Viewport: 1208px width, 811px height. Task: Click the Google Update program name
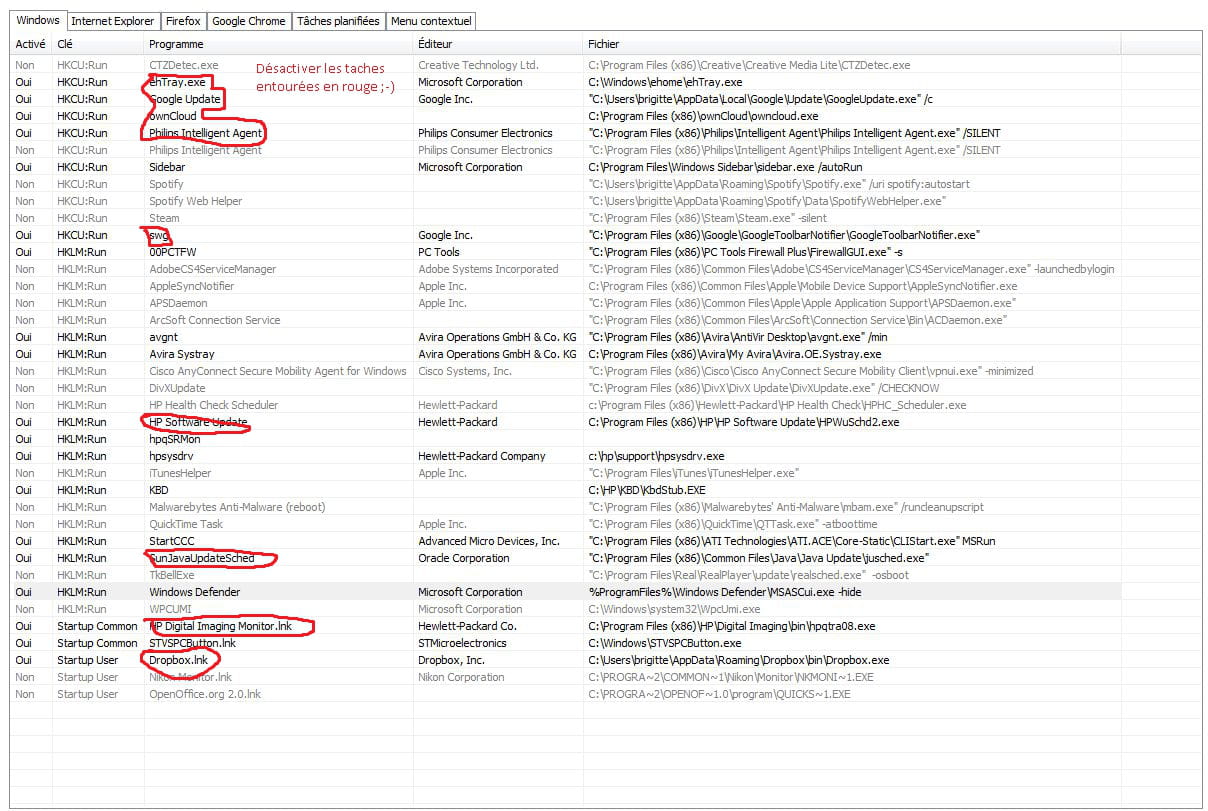pyautogui.click(x=185, y=99)
